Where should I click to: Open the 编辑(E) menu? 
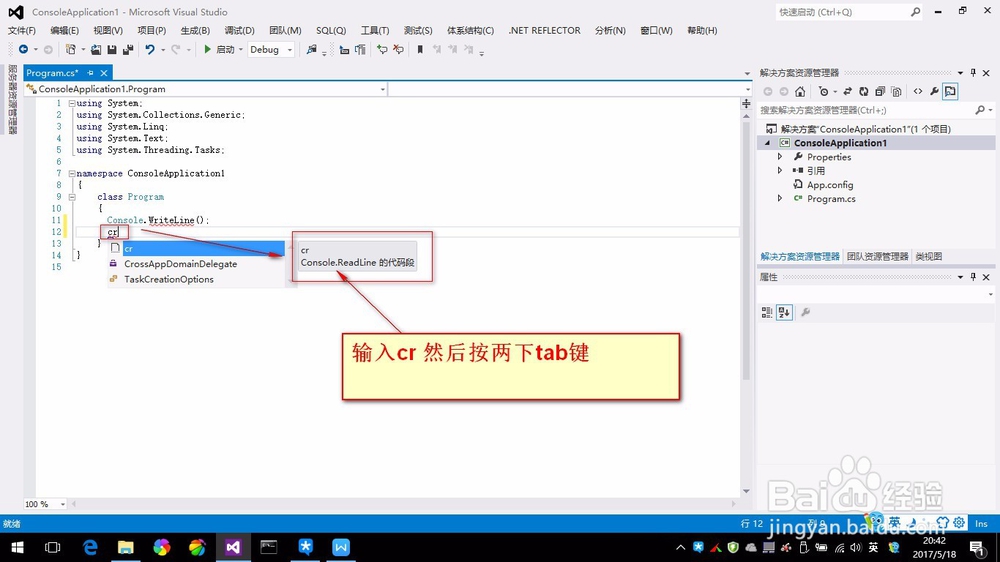click(64, 31)
